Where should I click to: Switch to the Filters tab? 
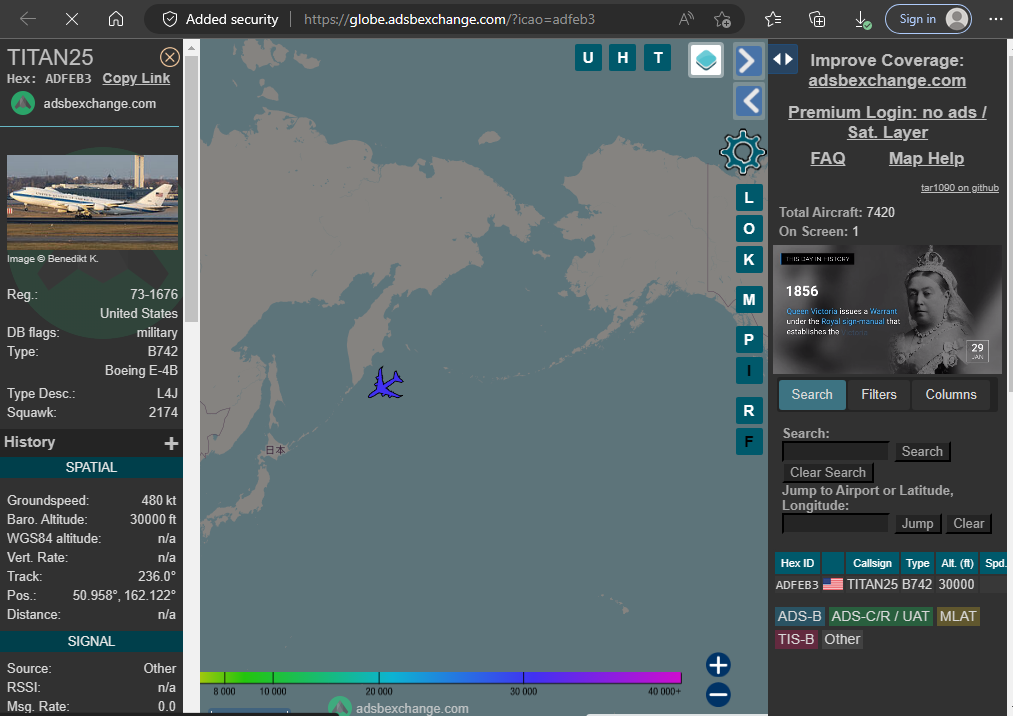pyautogui.click(x=879, y=395)
